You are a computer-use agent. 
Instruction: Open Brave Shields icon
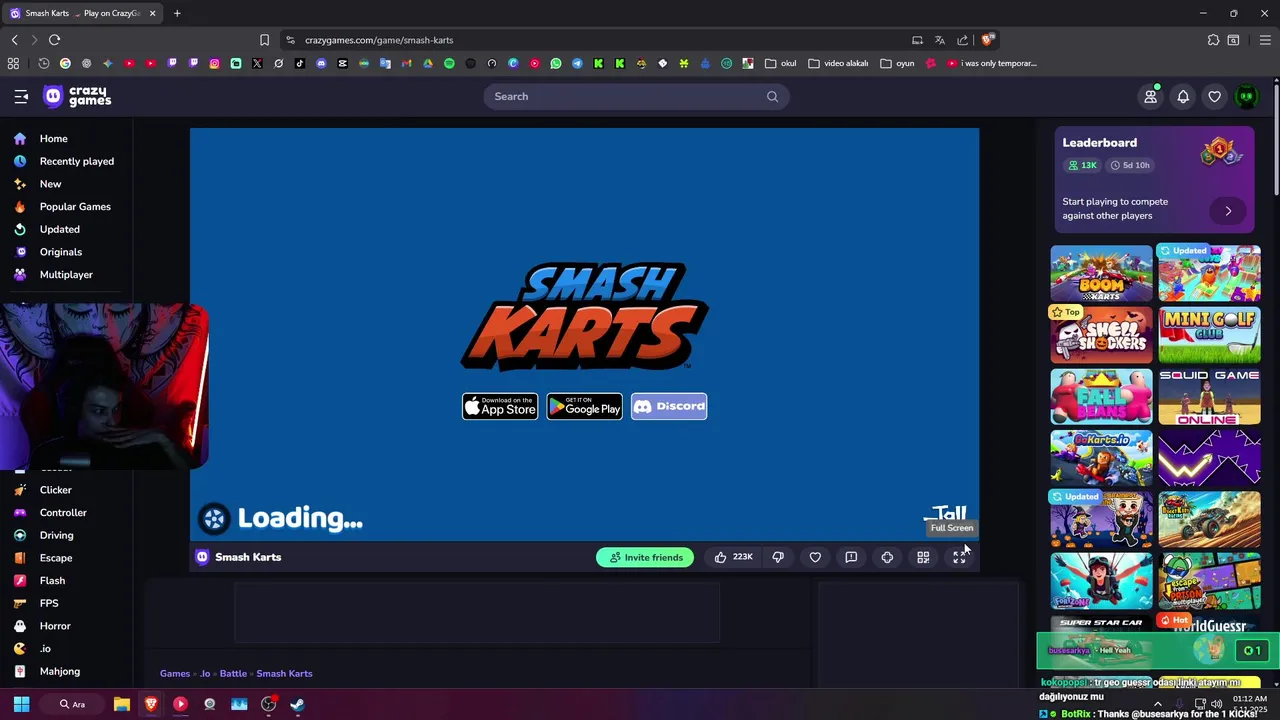coord(987,40)
